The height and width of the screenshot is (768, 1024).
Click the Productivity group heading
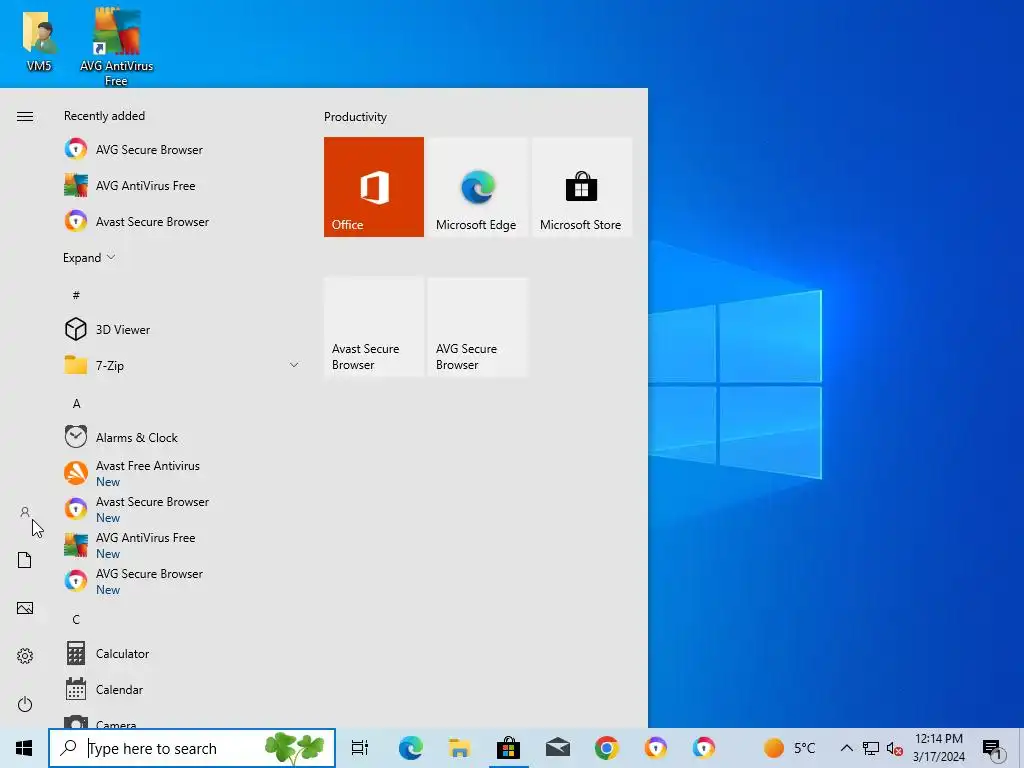click(355, 117)
